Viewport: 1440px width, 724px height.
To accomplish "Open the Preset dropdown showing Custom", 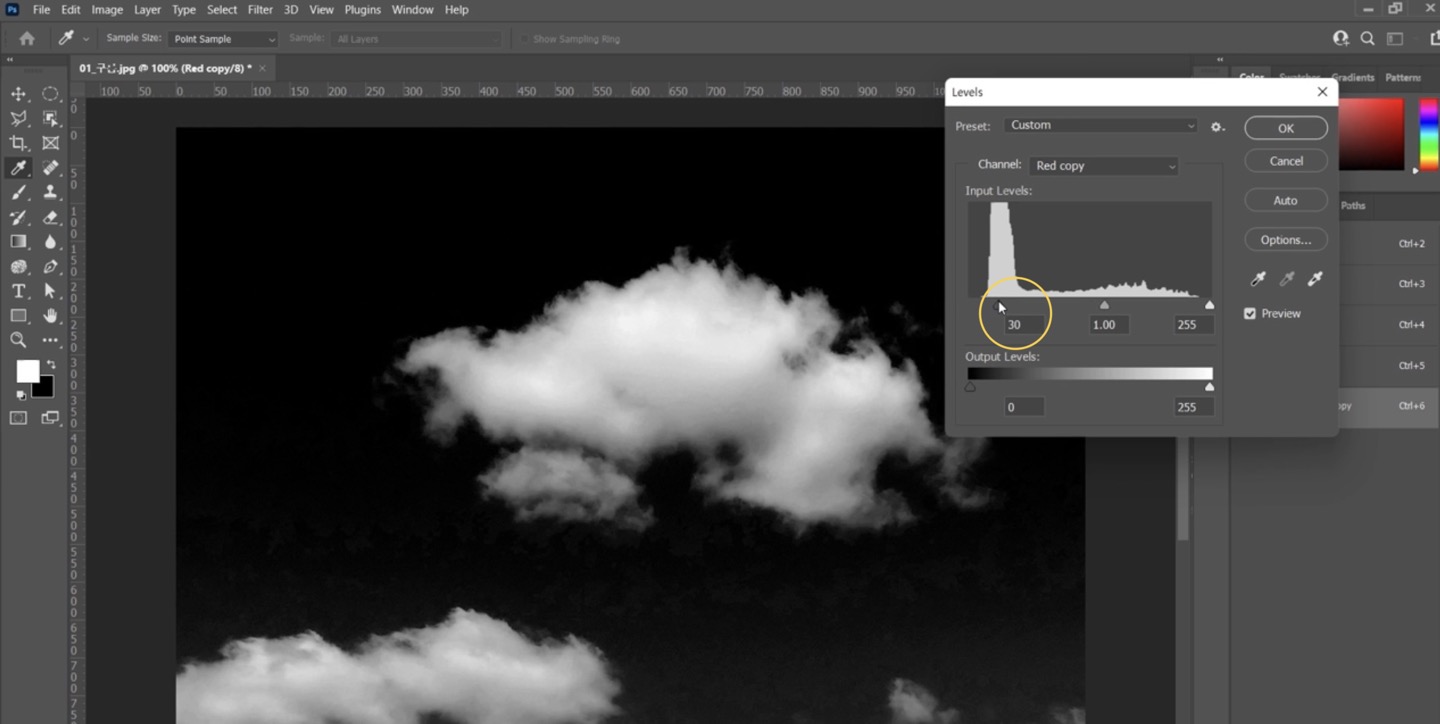I will click(x=1101, y=126).
